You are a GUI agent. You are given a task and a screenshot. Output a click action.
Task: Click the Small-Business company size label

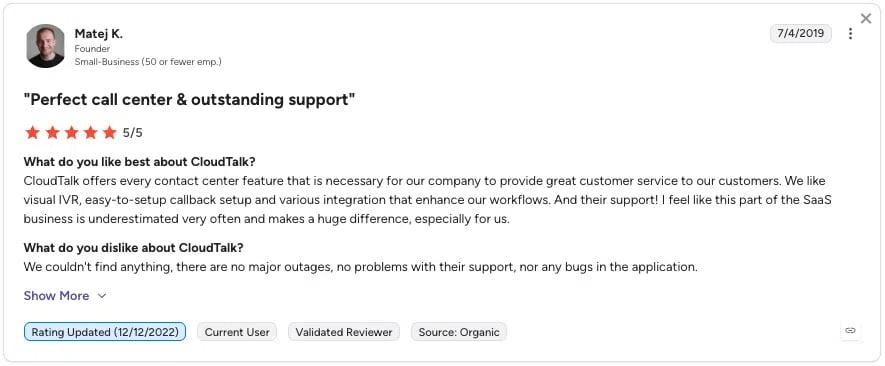[148, 62]
